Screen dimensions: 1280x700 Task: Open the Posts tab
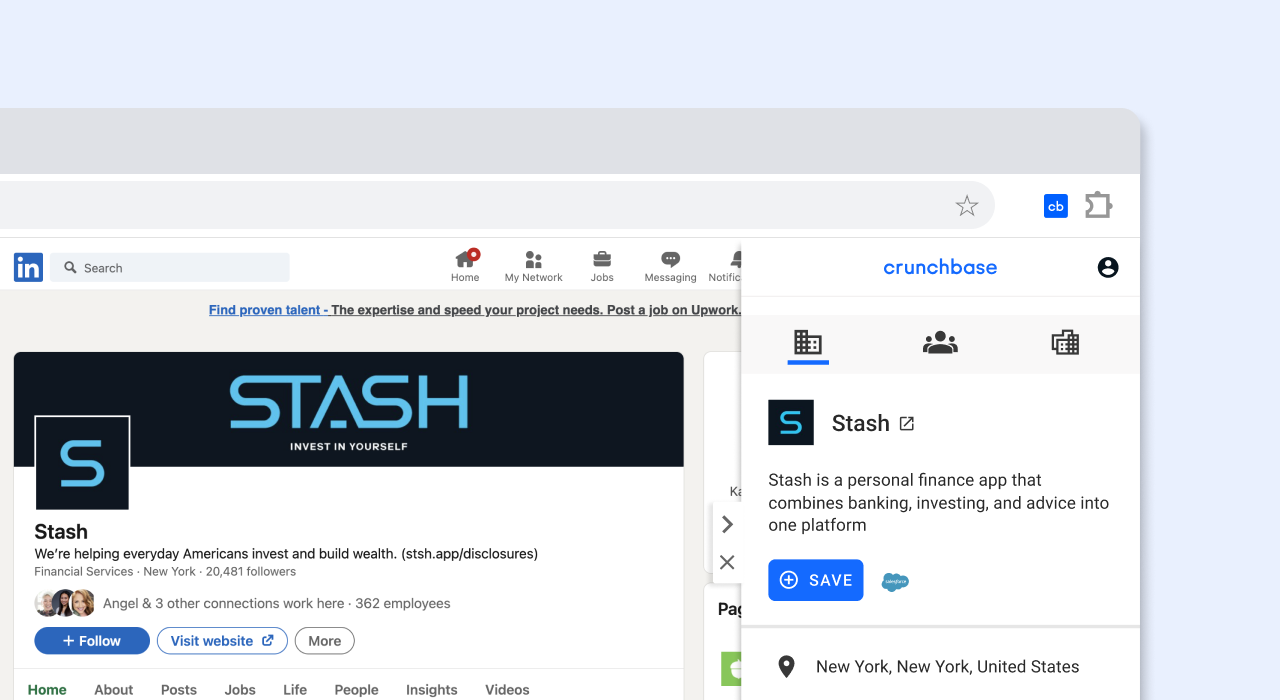(179, 689)
